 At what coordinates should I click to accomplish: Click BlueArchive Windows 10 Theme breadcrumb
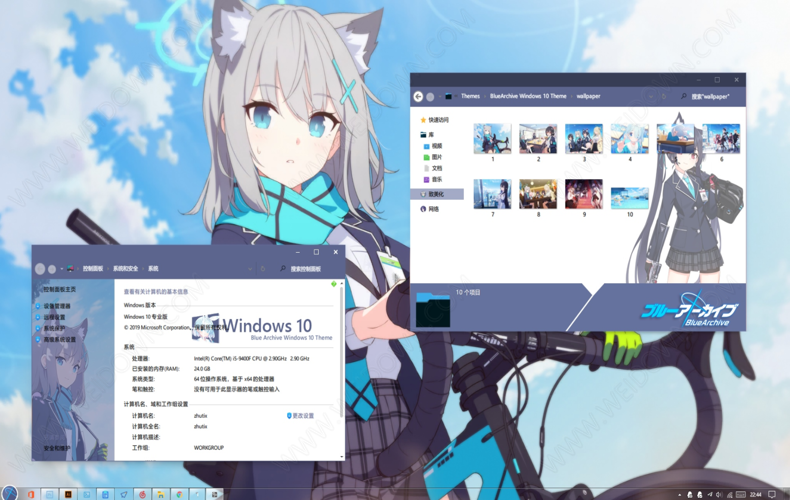coord(528,96)
